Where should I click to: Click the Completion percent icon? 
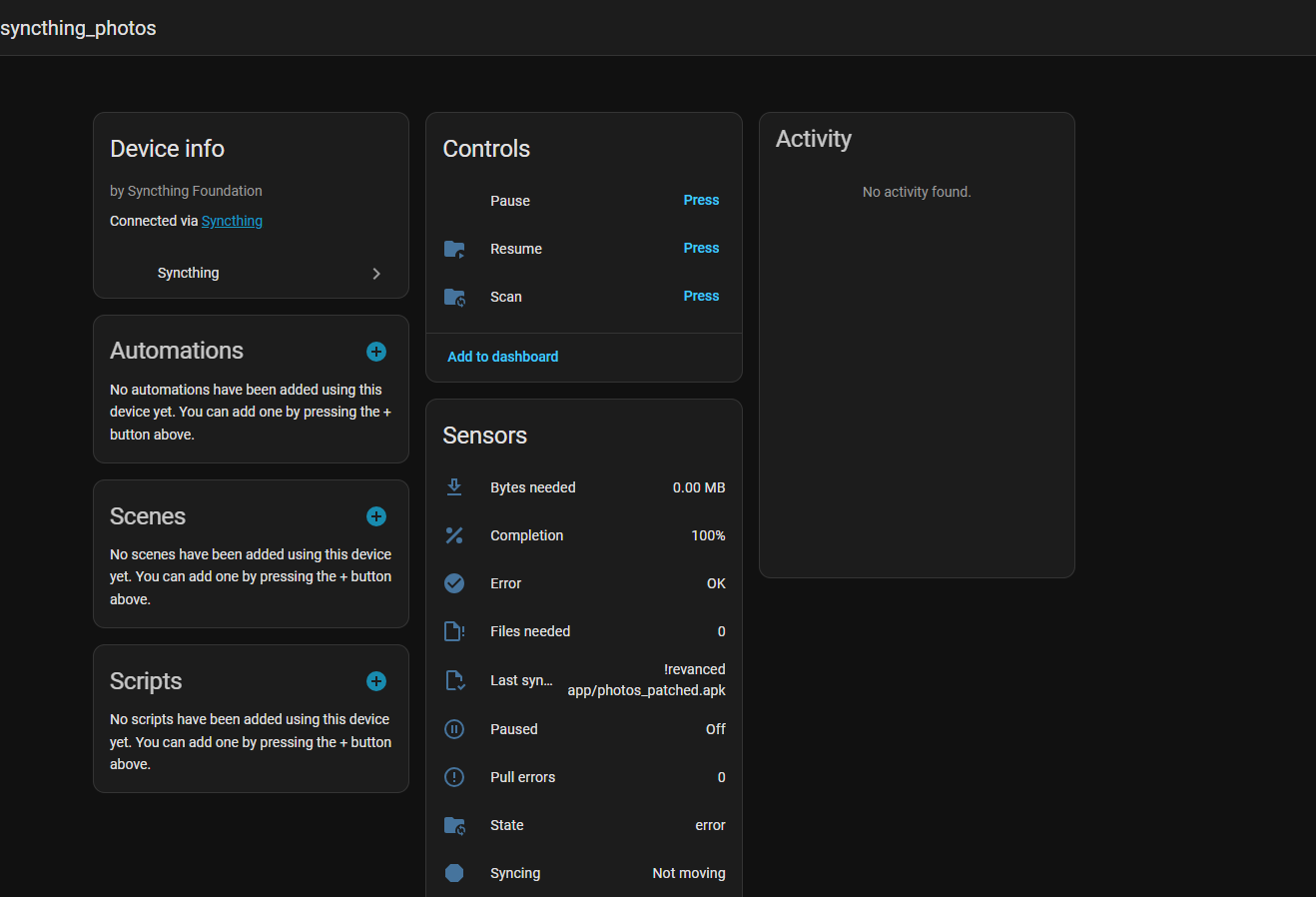pos(454,535)
